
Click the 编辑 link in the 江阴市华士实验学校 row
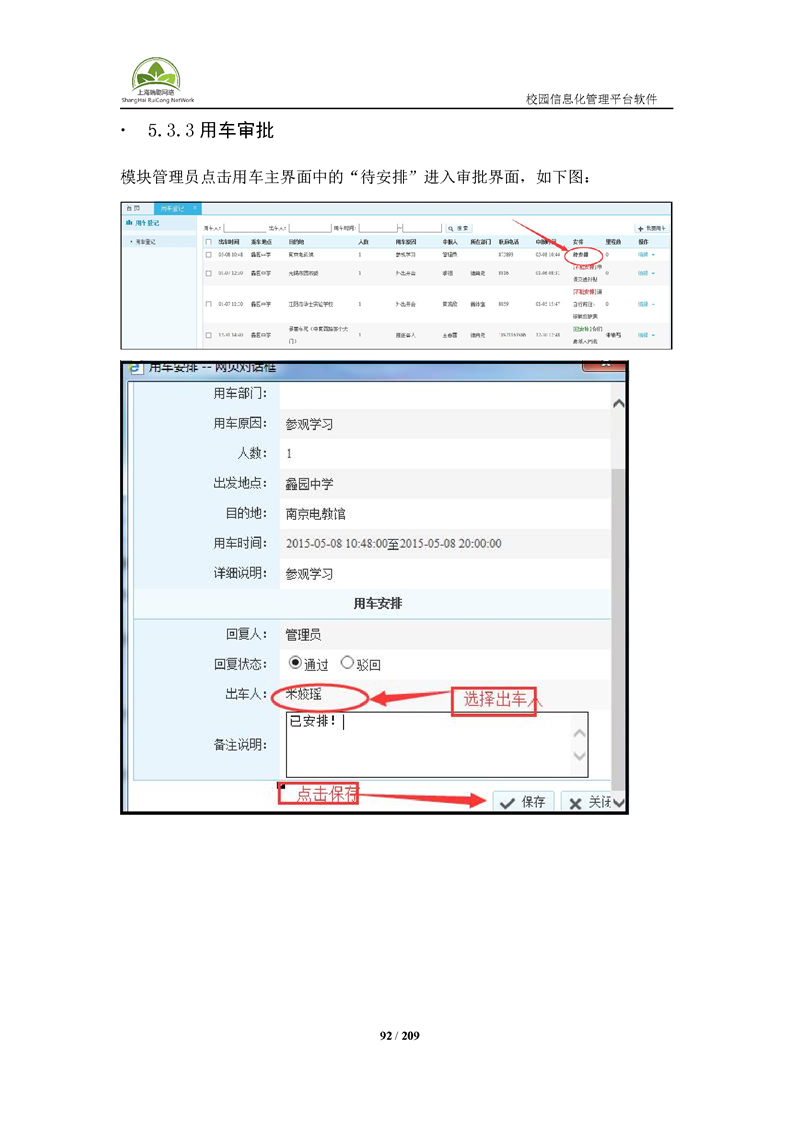point(643,304)
